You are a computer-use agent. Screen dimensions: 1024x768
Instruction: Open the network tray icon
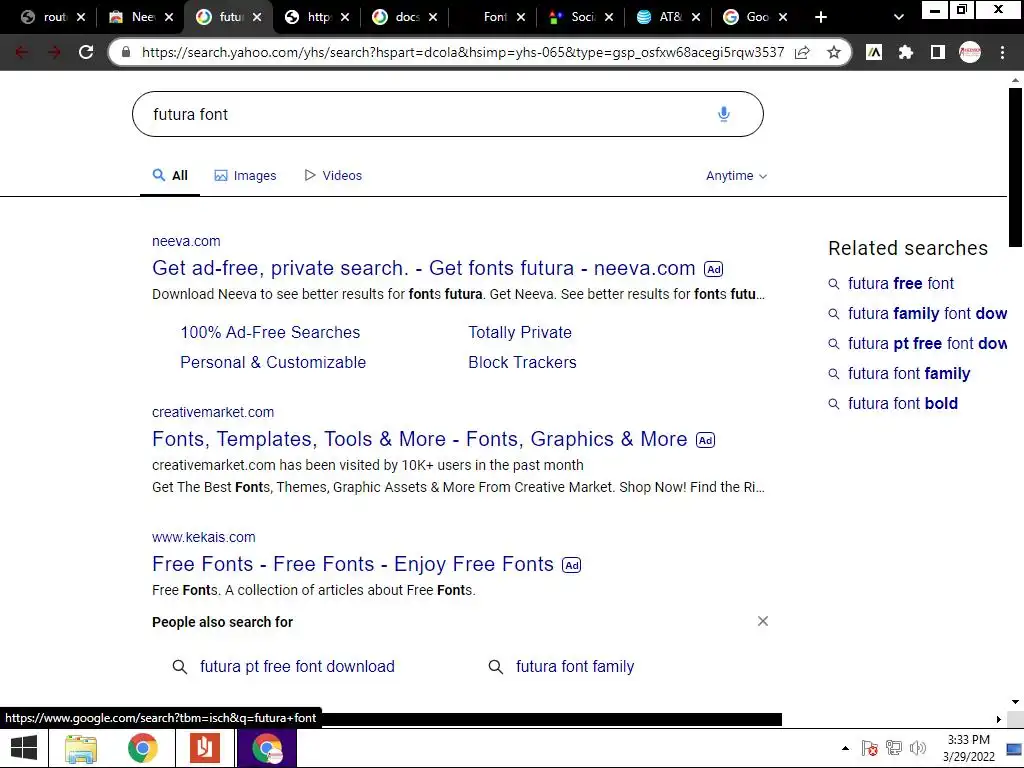893,748
